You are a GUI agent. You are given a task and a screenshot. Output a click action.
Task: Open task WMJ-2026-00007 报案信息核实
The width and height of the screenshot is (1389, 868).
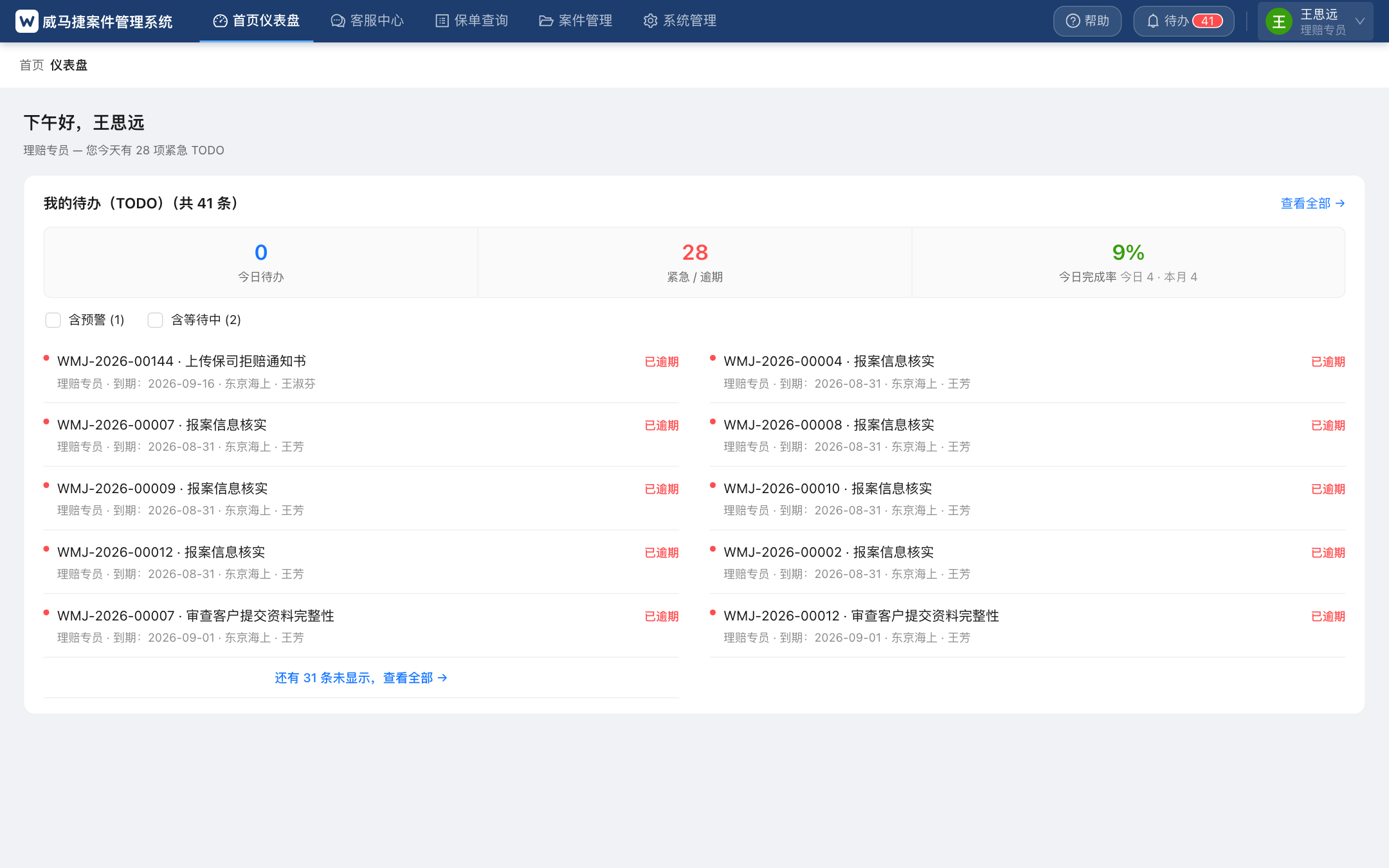361,435
